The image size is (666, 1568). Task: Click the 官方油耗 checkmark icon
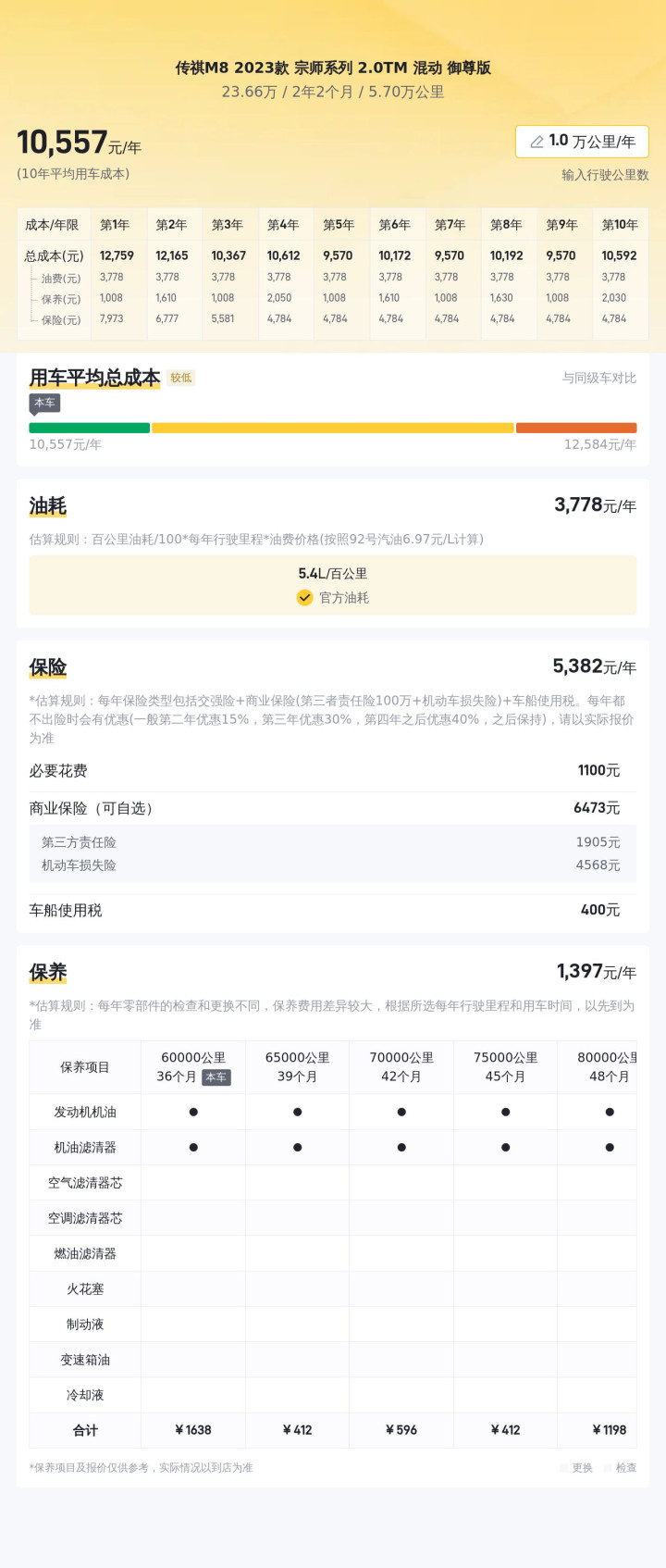pos(304,598)
